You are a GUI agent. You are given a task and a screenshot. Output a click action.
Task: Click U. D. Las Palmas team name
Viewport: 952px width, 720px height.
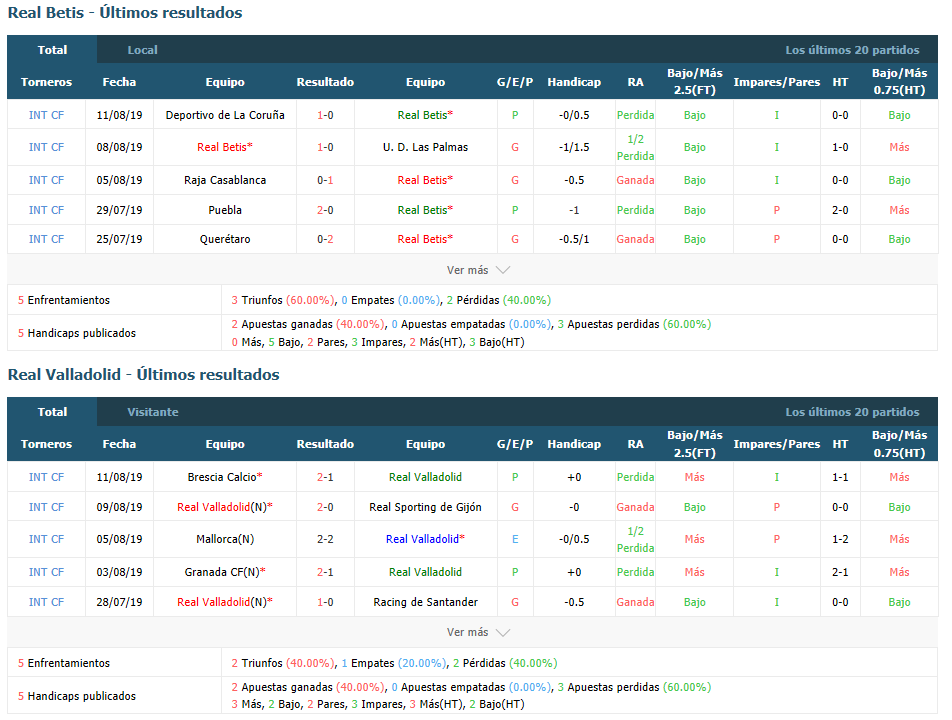(x=425, y=147)
